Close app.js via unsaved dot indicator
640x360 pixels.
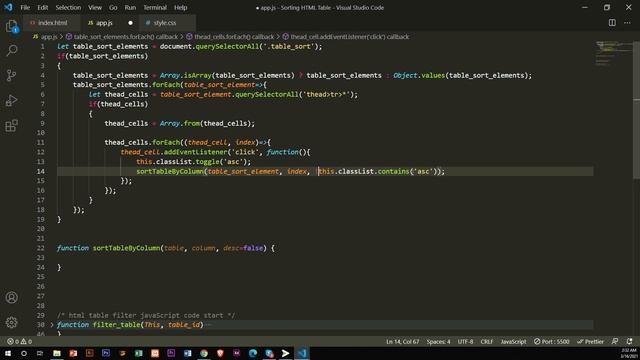point(130,23)
